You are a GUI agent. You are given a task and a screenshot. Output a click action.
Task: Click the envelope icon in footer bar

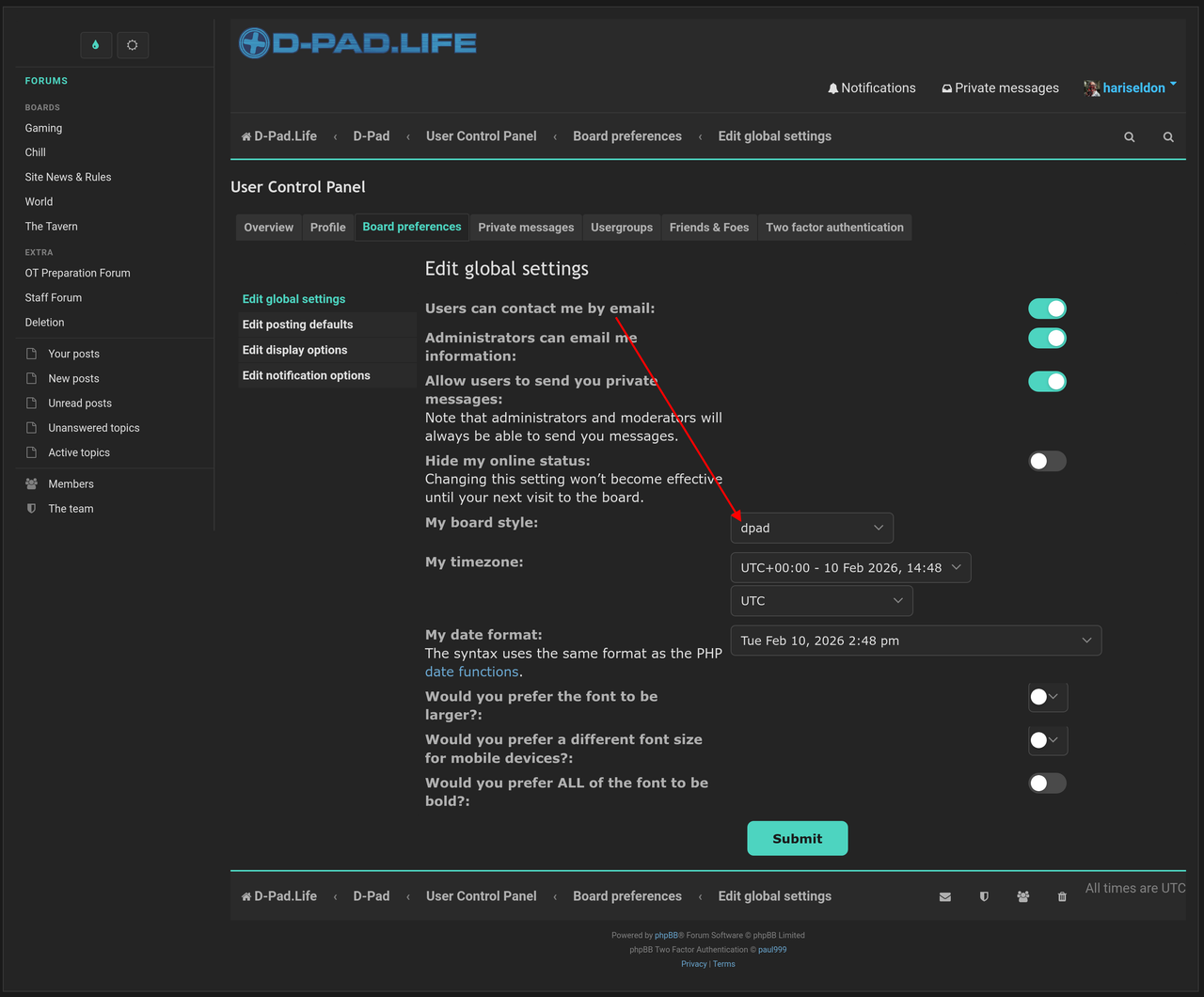coord(945,897)
